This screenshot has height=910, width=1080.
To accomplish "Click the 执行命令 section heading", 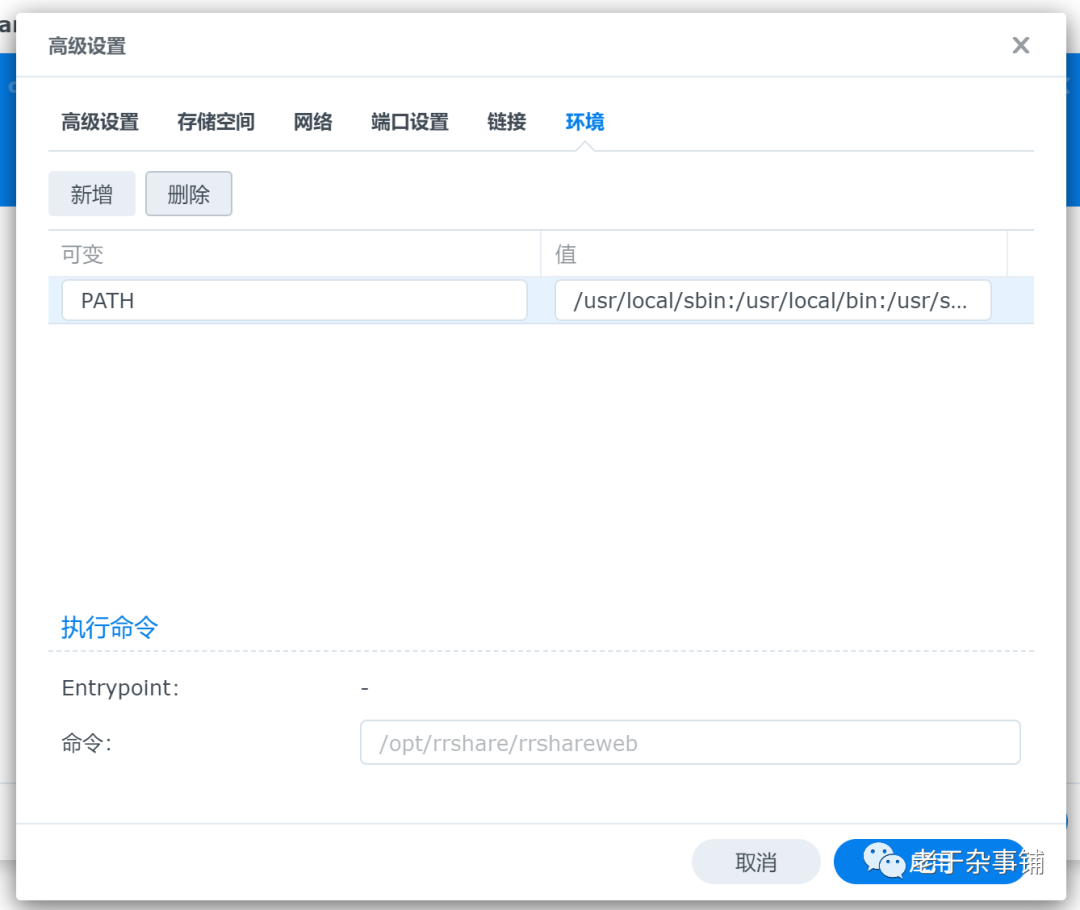I will point(110,628).
